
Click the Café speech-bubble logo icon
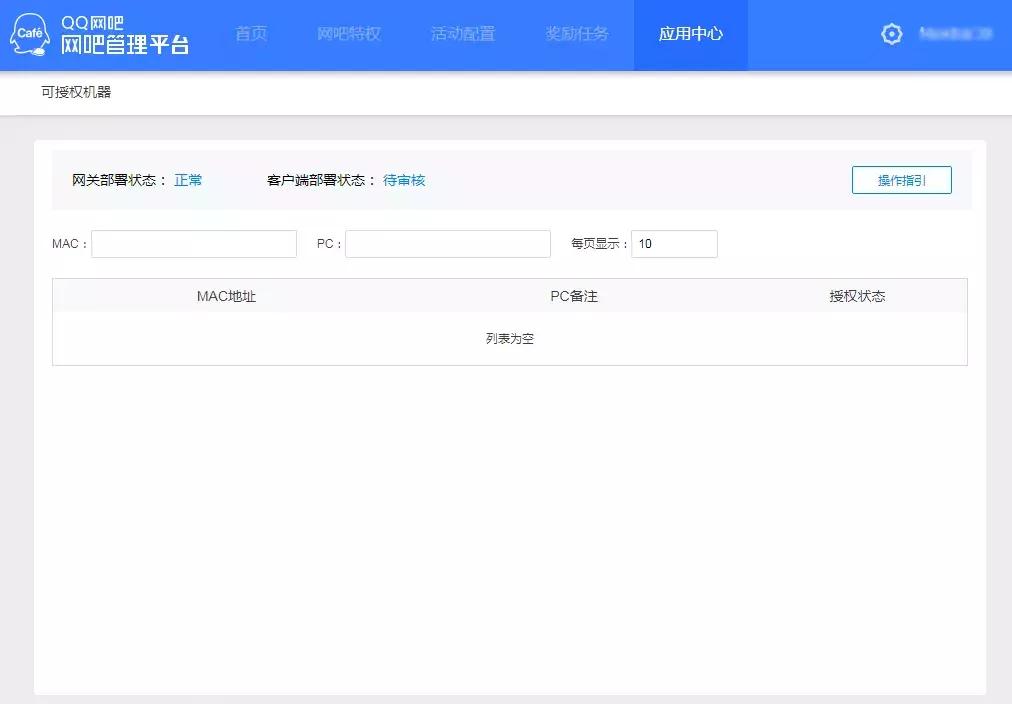pyautogui.click(x=30, y=33)
